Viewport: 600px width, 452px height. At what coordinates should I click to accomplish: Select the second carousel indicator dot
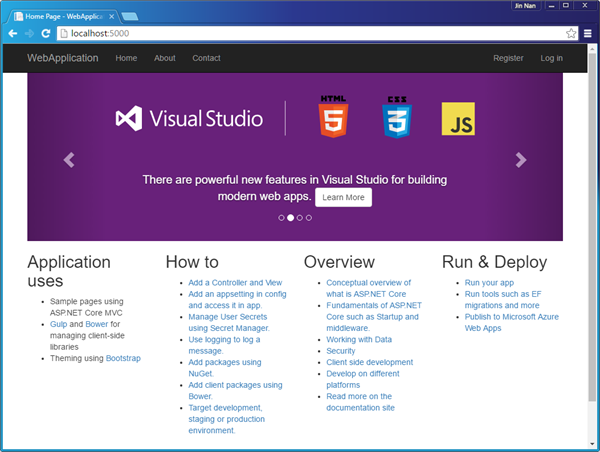click(290, 218)
